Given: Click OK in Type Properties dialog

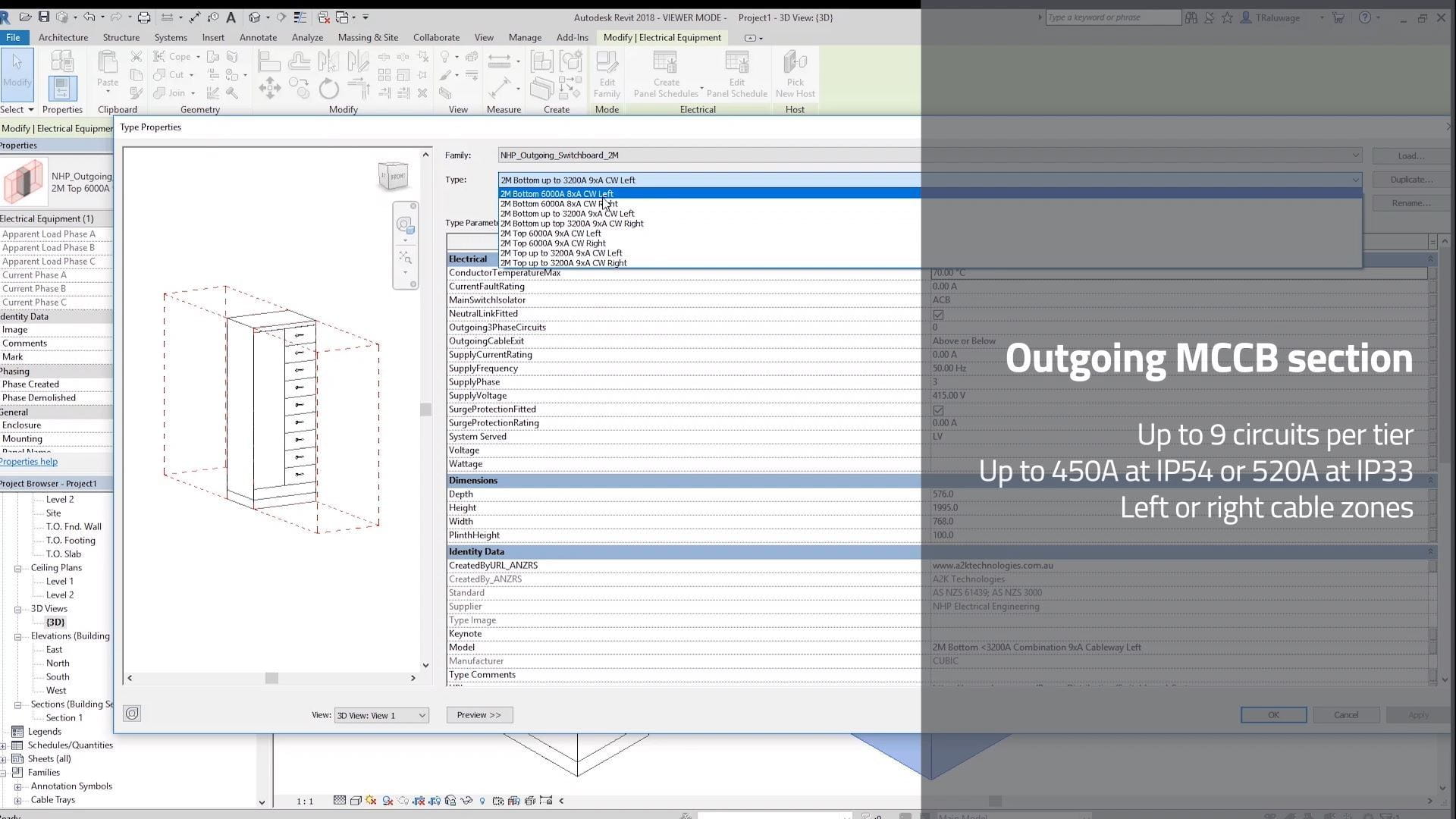Looking at the screenshot, I should (x=1273, y=714).
